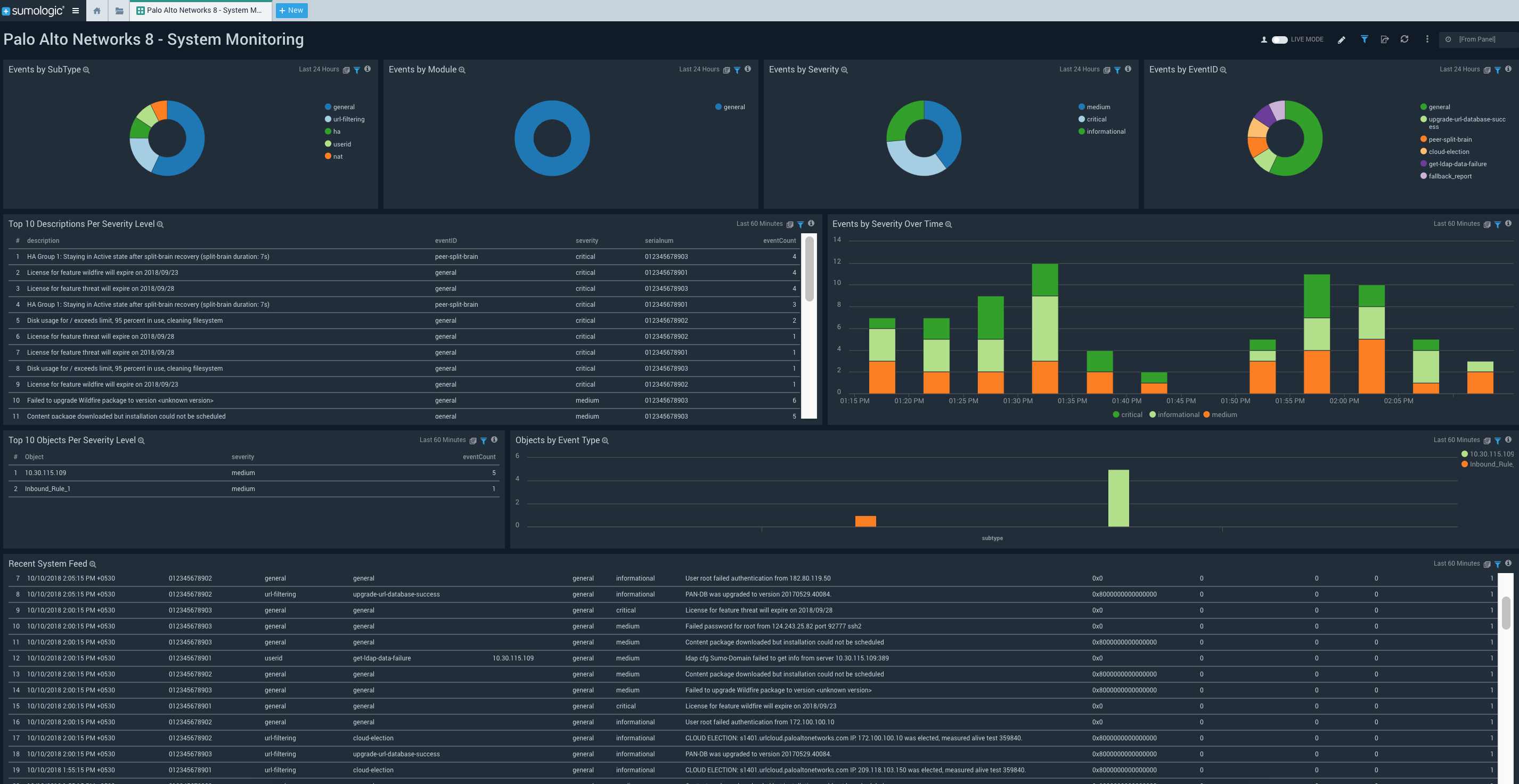Toggle critical legend in Events by Severity donut

[x=1092, y=120]
